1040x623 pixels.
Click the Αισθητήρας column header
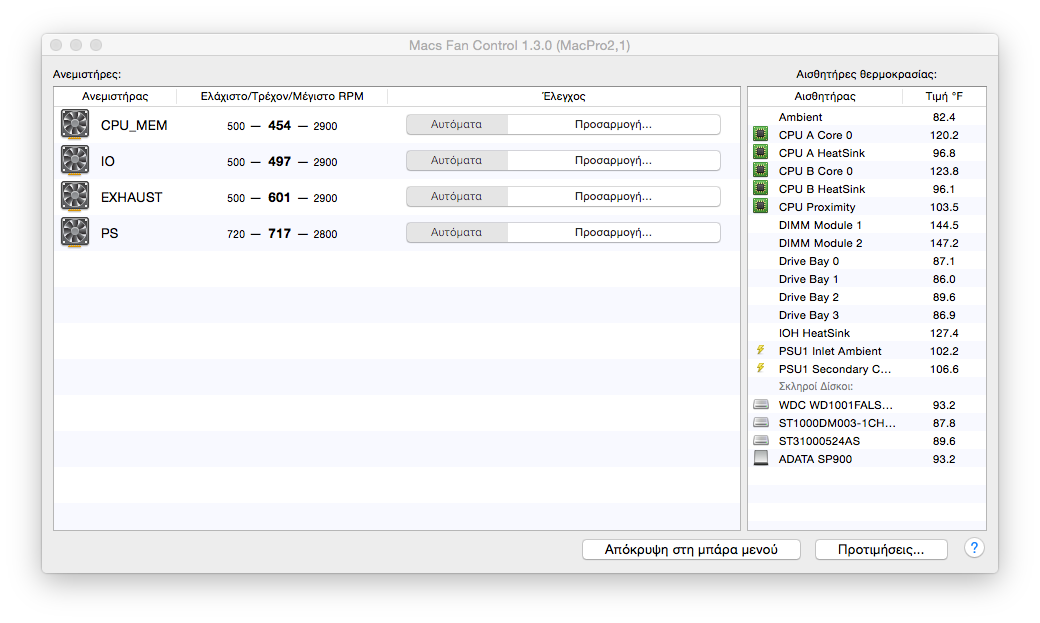[x=825, y=96]
